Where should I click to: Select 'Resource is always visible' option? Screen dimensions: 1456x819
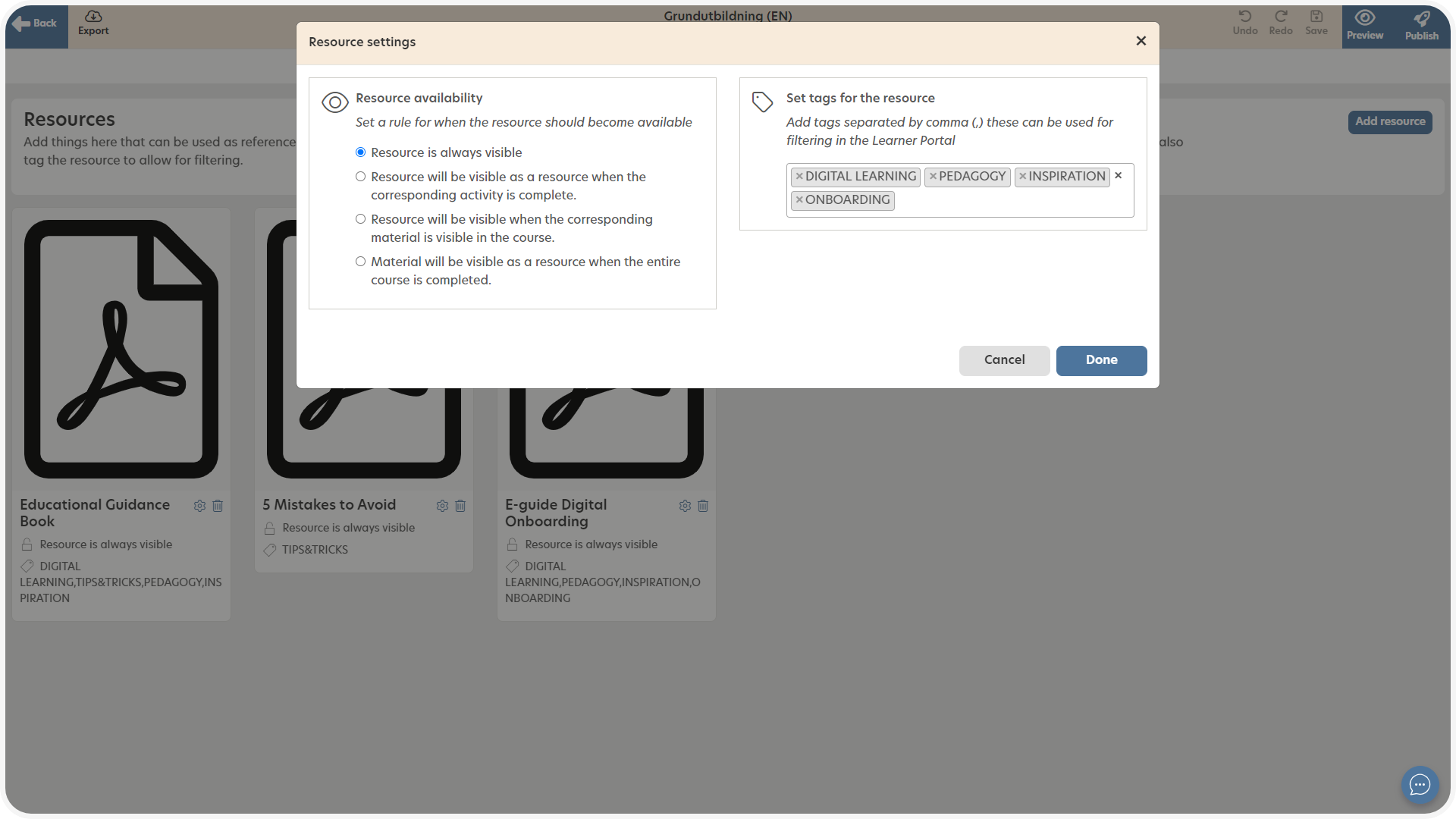361,152
